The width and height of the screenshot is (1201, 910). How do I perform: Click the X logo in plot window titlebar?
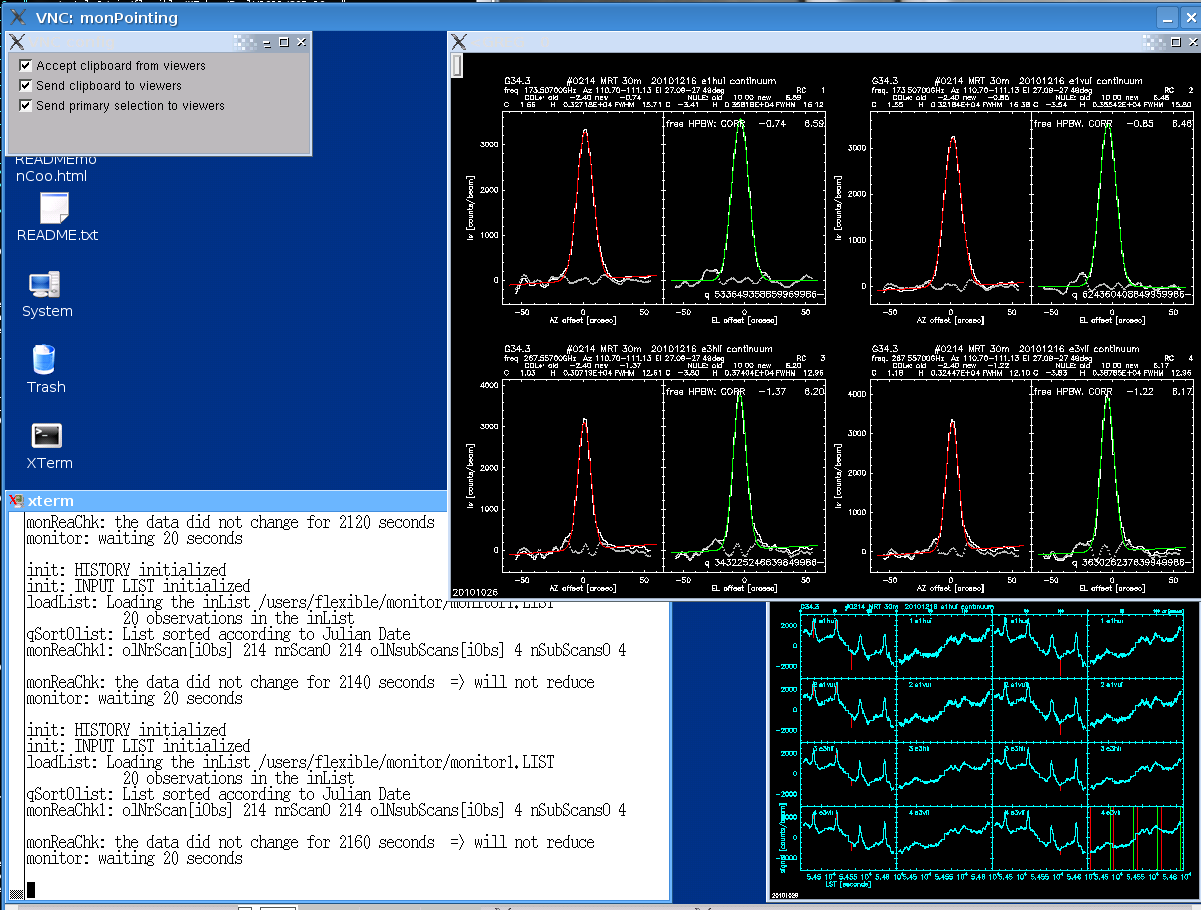pos(459,42)
